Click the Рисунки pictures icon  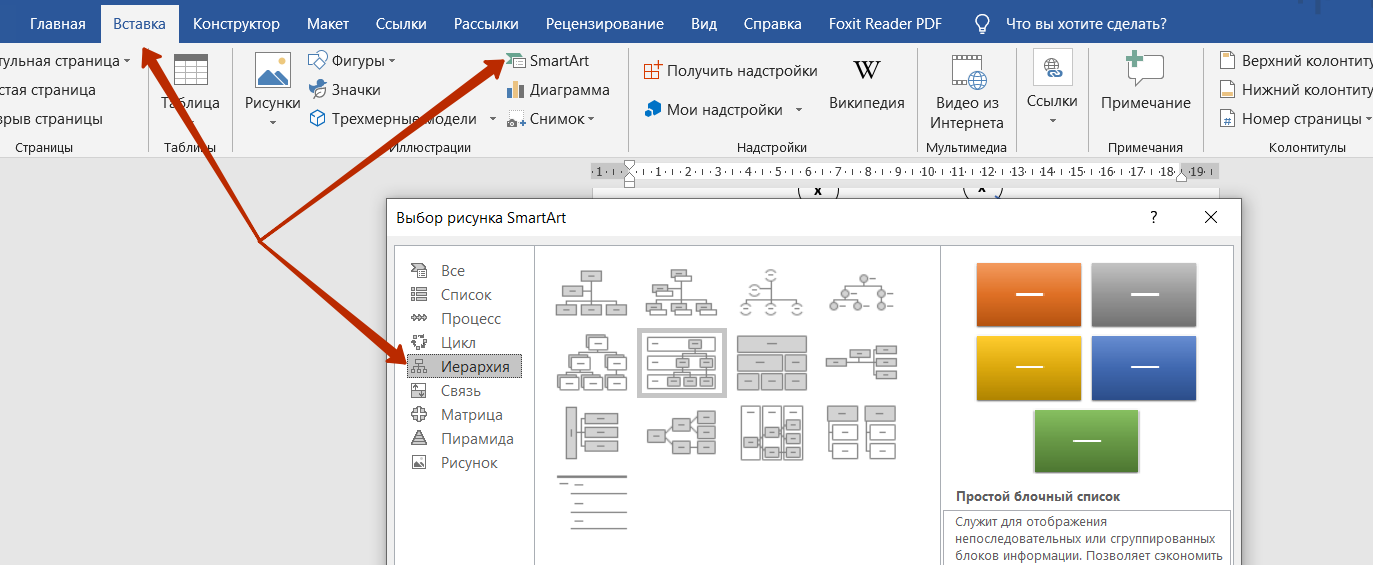(x=273, y=71)
